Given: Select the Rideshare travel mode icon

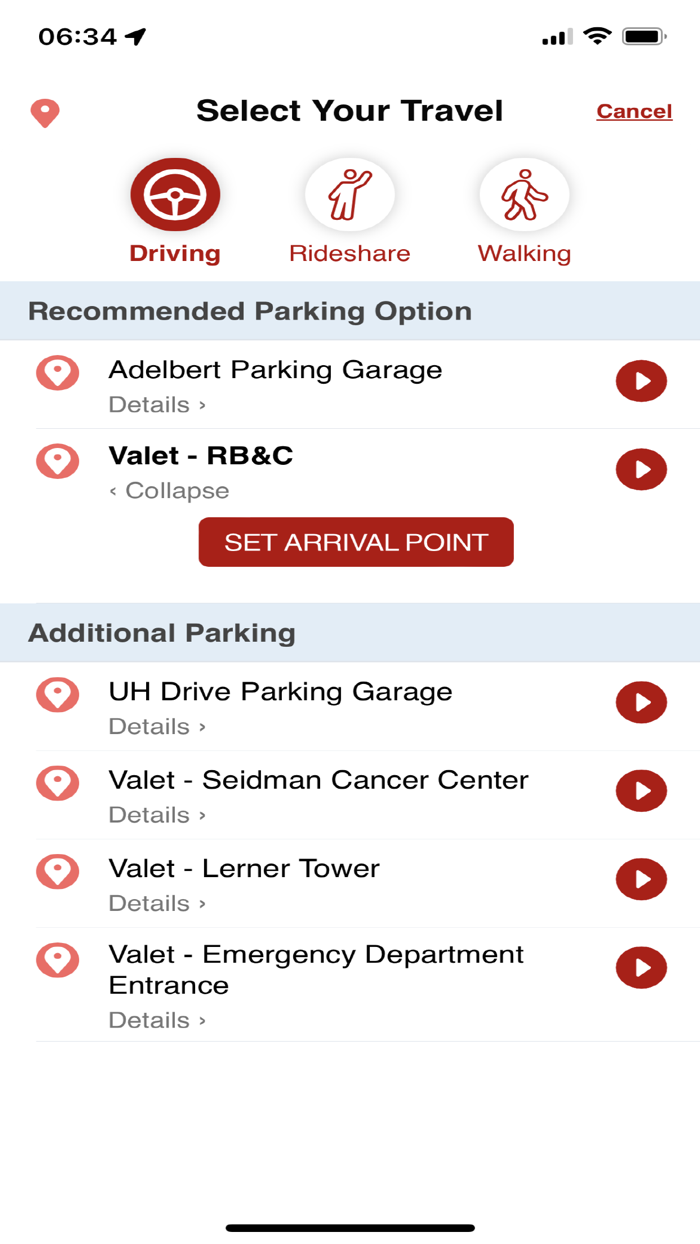Looking at the screenshot, I should tap(349, 194).
